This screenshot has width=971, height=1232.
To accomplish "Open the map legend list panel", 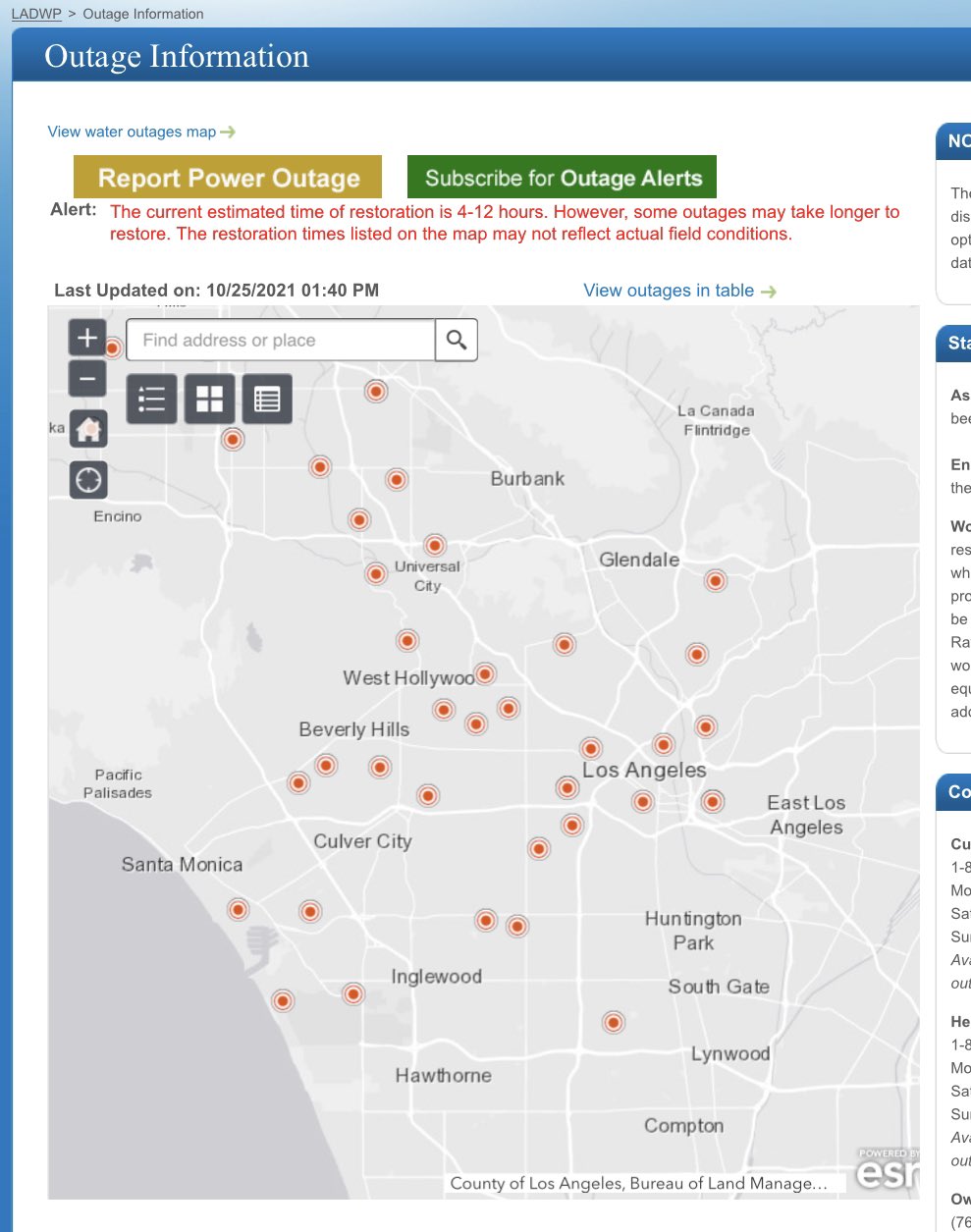I will point(152,399).
